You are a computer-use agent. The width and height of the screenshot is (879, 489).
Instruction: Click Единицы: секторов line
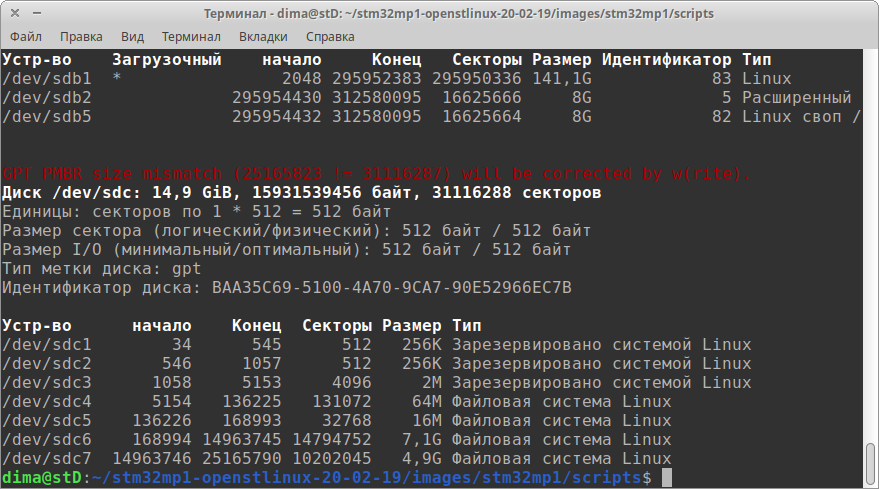point(197,211)
